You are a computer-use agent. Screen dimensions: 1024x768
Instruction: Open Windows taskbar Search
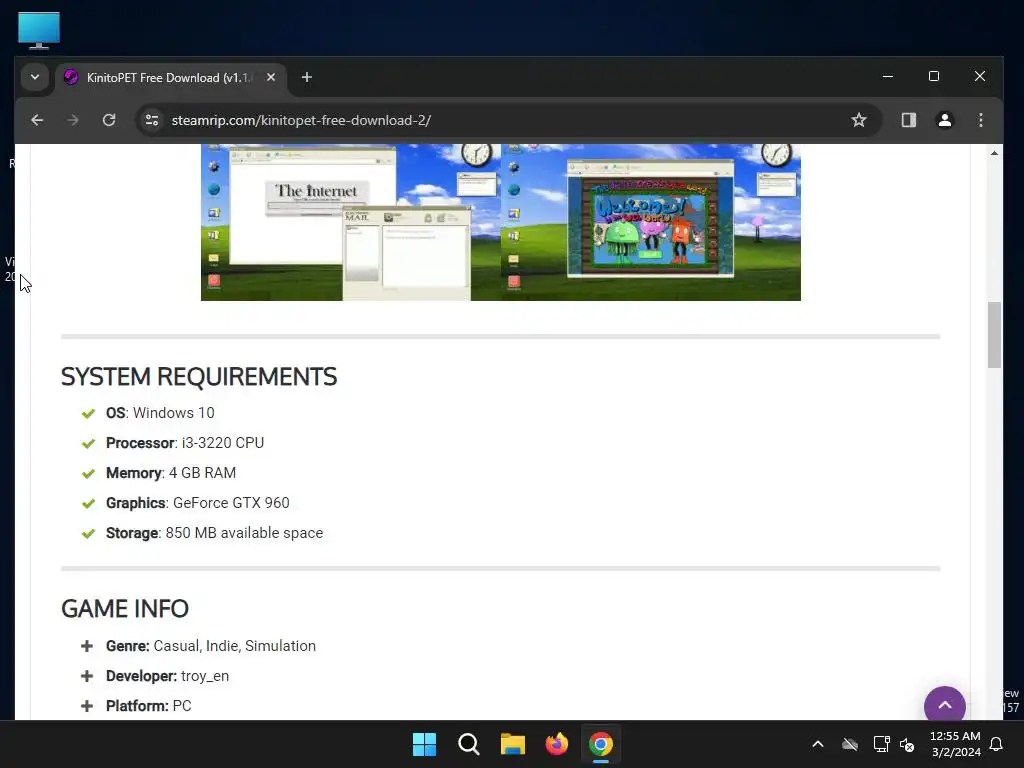tap(468, 744)
